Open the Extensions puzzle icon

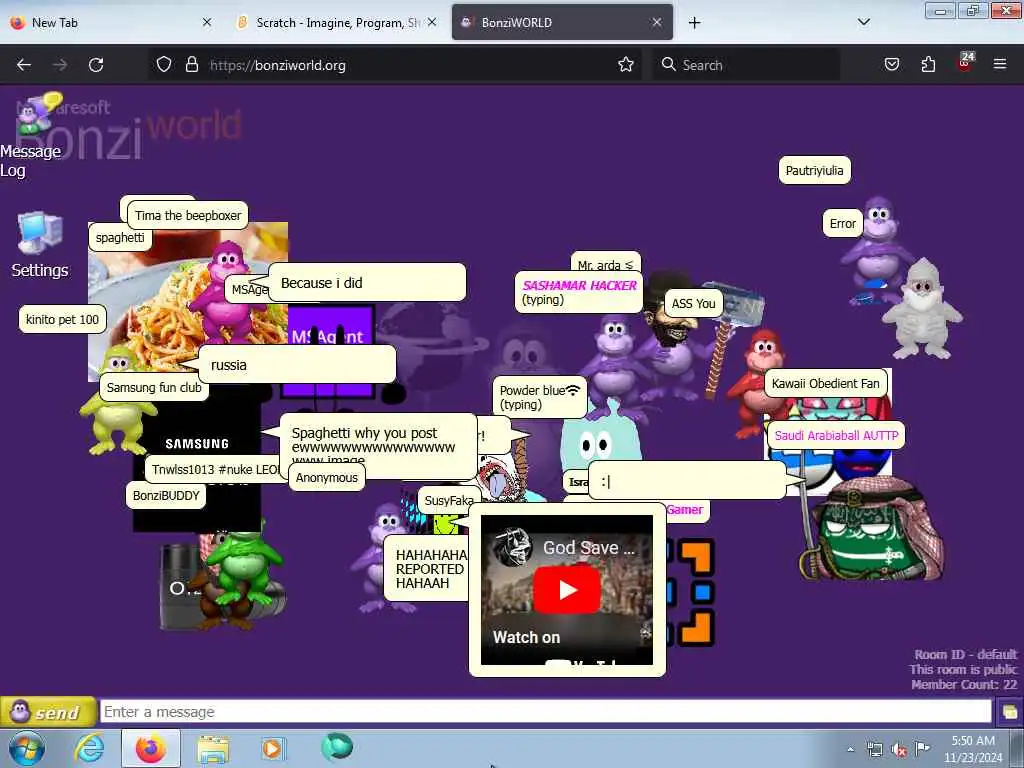928,65
